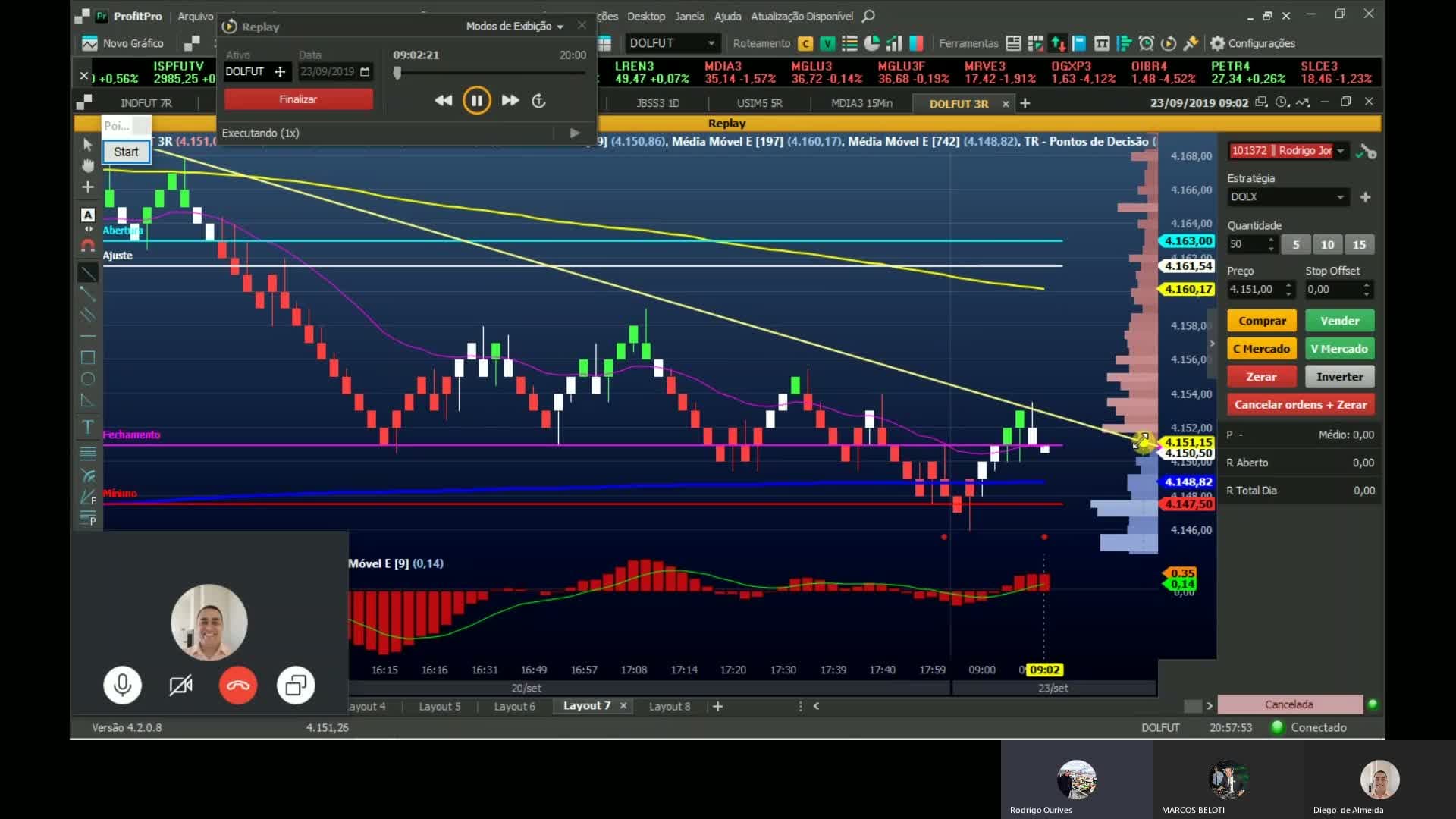Click the replay step-forward clock icon
Screen dimensions: 1456x819
click(539, 100)
